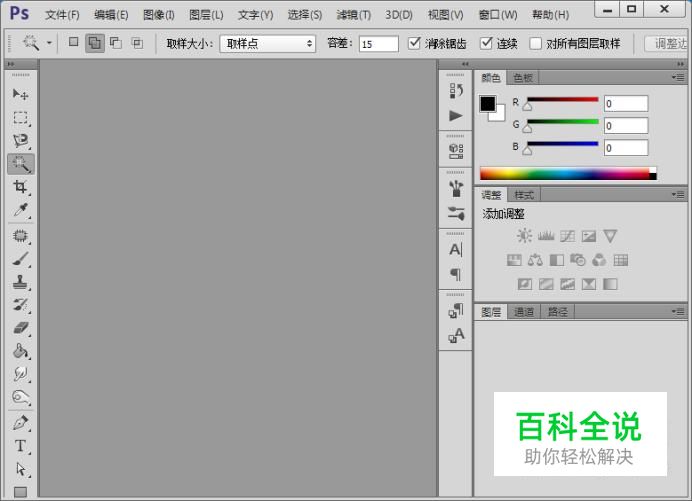
Task: Open the Layers panel flyout menu
Action: 678,311
